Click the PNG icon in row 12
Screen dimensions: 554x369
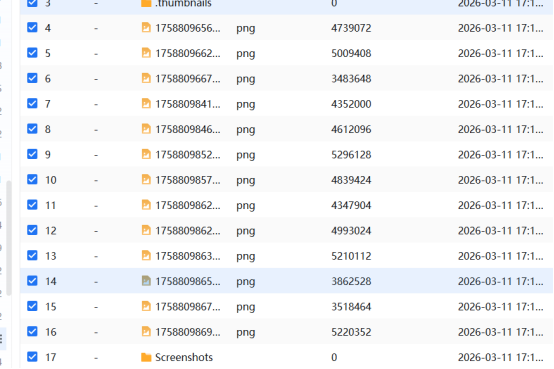146,230
